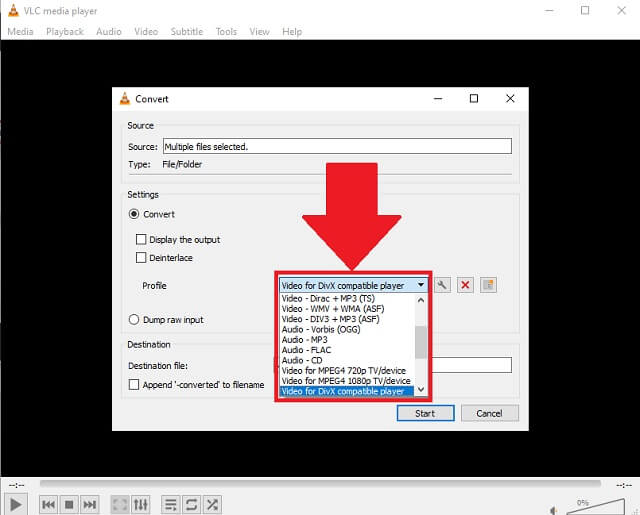
Task: Click the Destination file input field
Action: pyautogui.click(x=471, y=365)
